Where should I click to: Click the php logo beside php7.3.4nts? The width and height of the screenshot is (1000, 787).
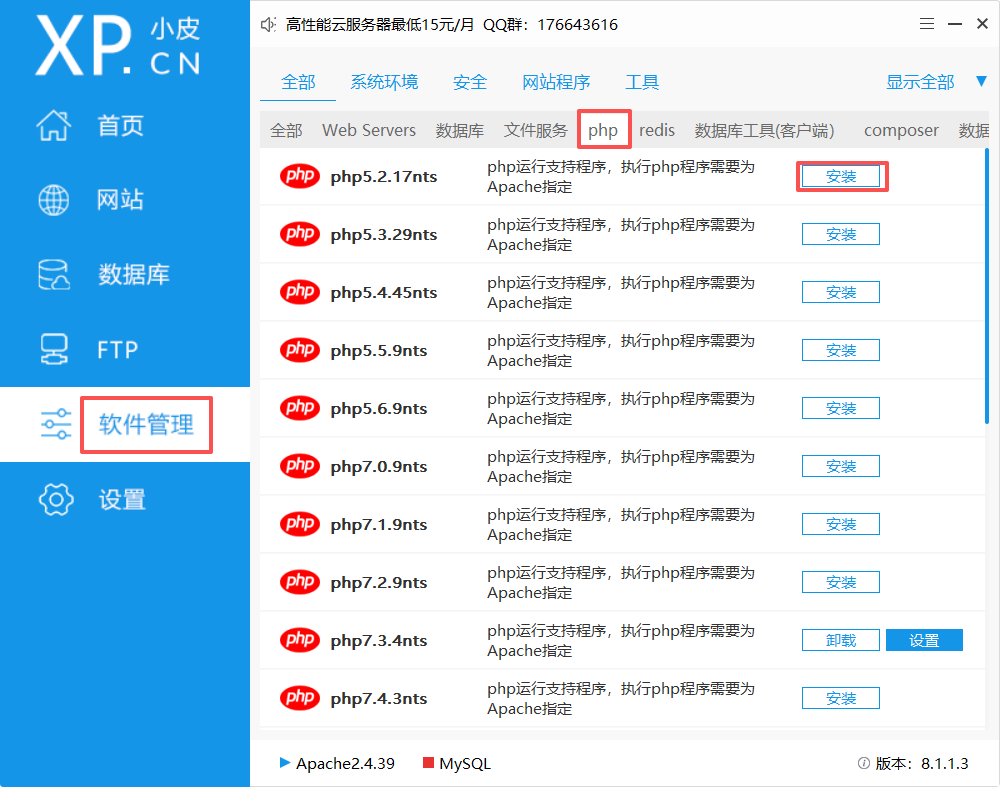tap(300, 640)
